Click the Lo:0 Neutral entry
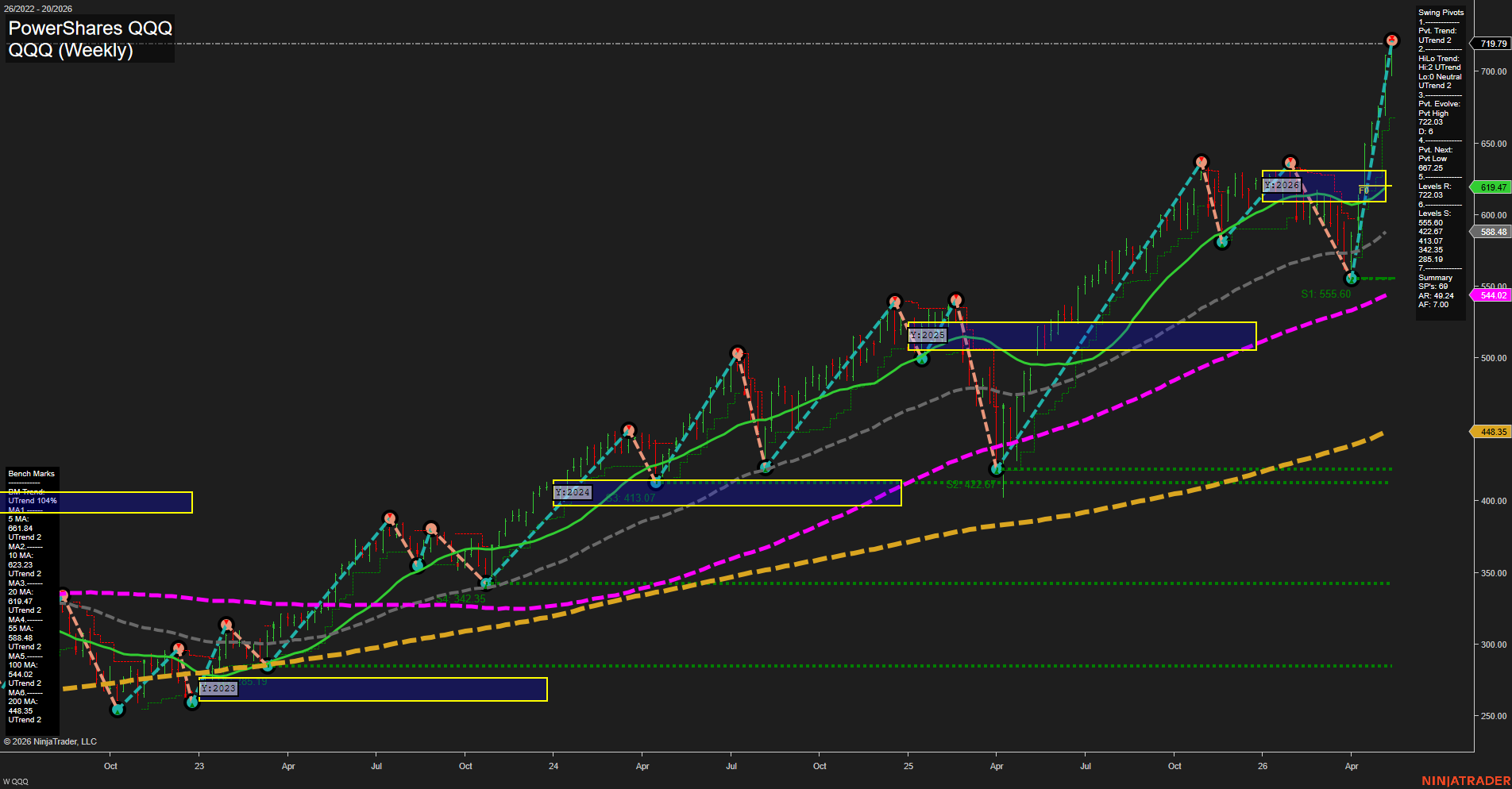This screenshot has width=1512, height=789. [x=1440, y=77]
